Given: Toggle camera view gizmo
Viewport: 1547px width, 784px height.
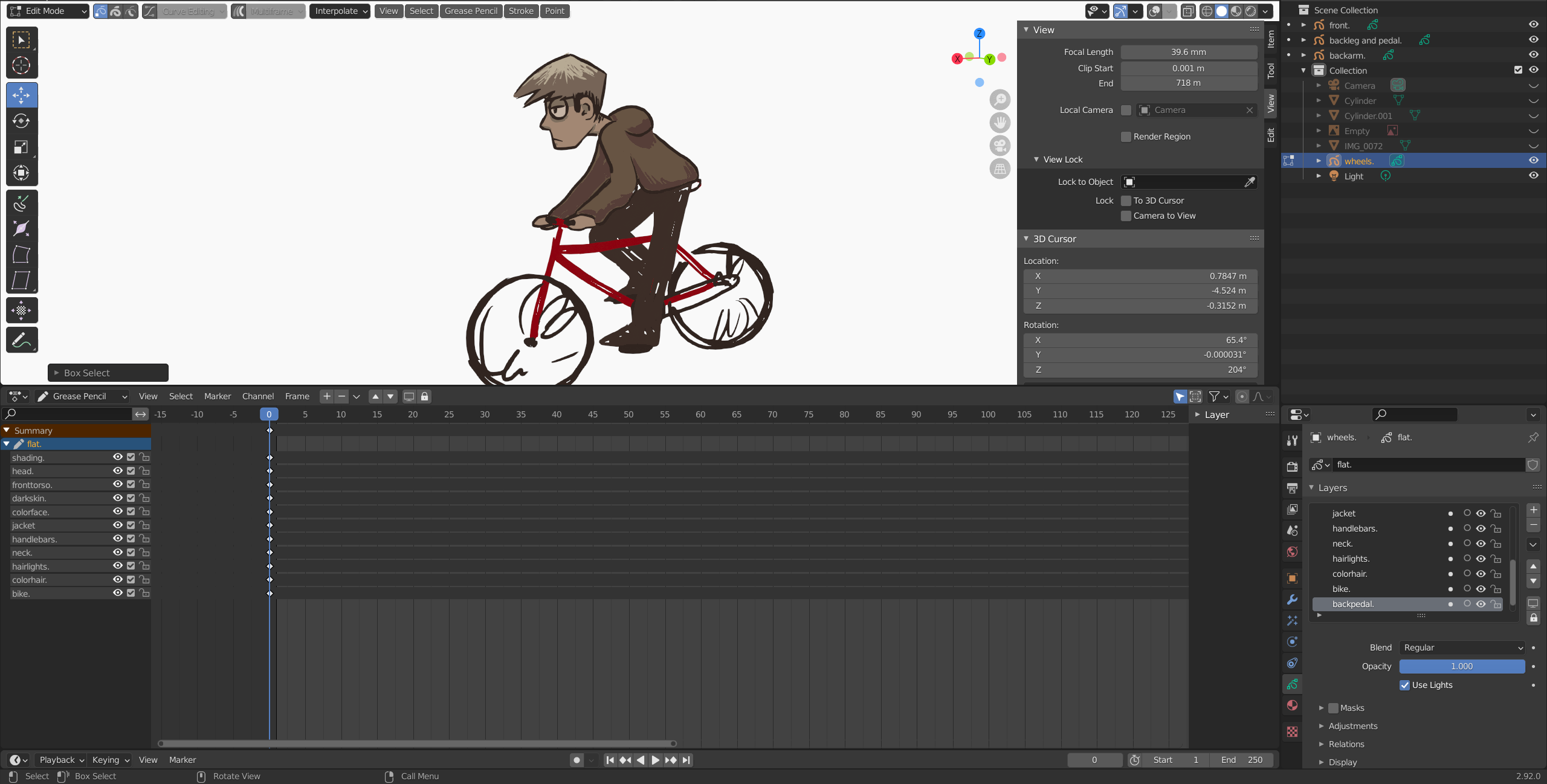Looking at the screenshot, I should tap(1000, 146).
